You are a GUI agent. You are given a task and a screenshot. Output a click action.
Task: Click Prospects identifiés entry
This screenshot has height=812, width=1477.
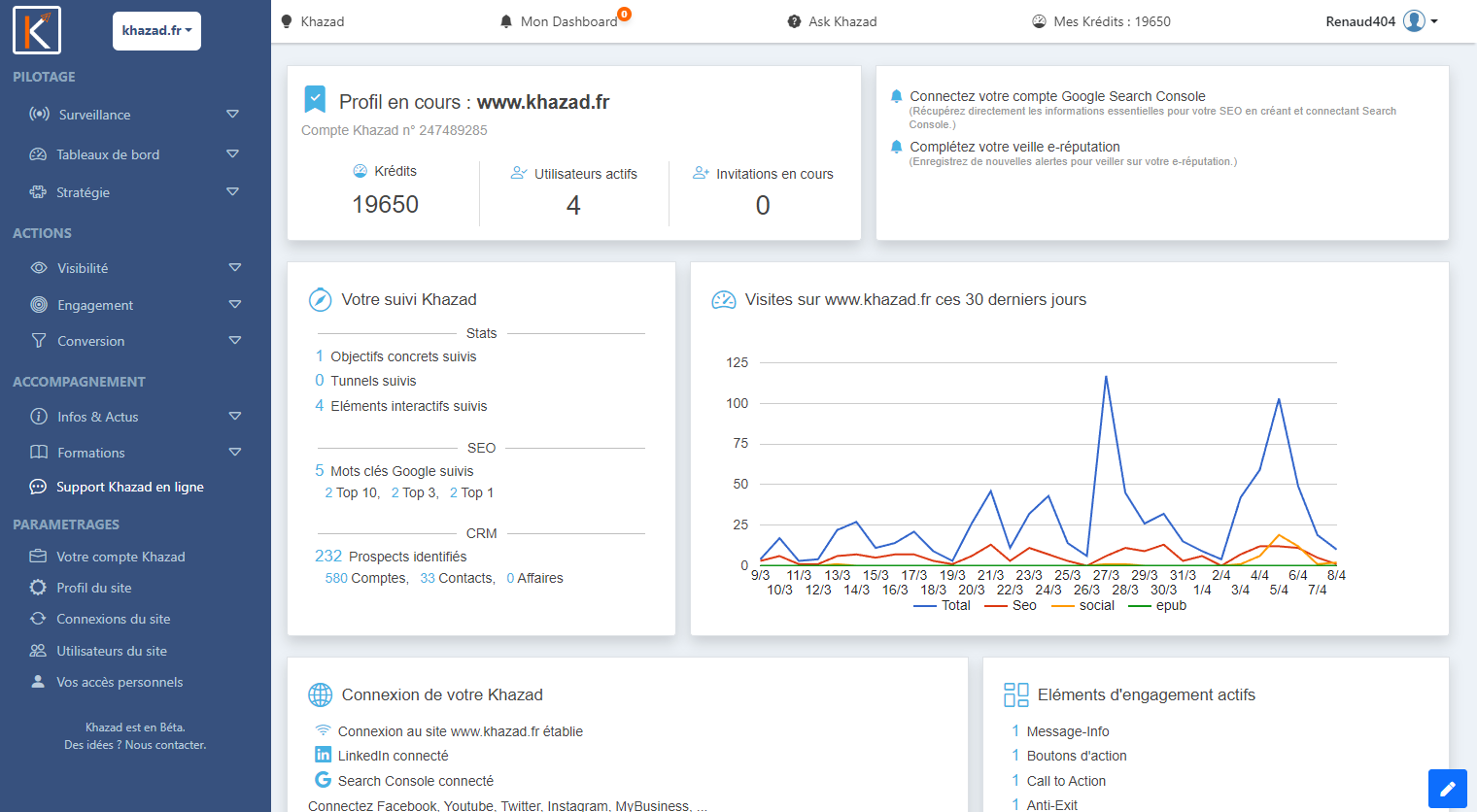click(x=391, y=557)
